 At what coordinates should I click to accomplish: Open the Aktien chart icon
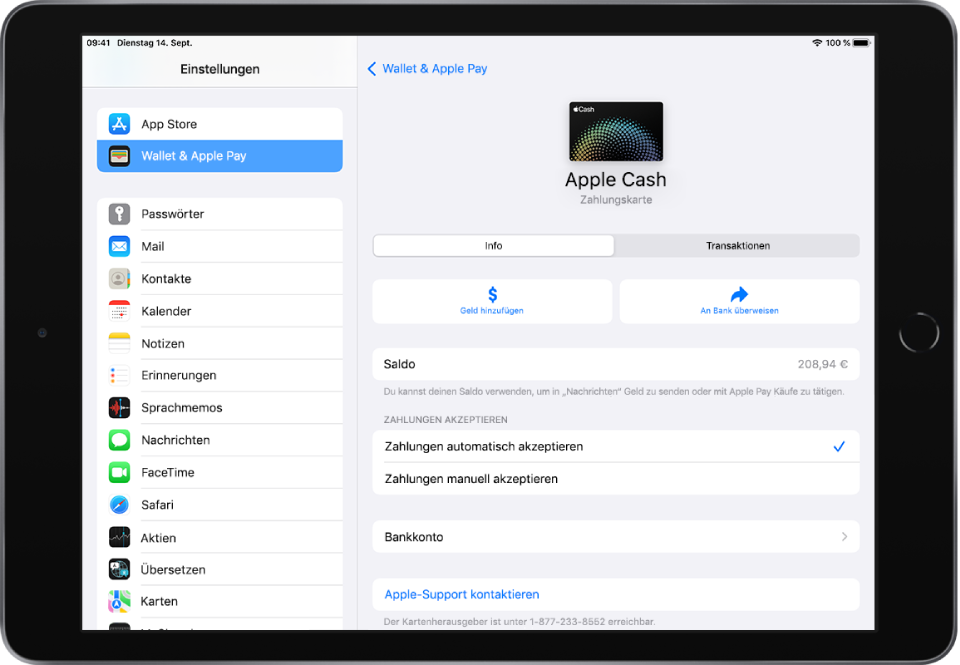119,538
